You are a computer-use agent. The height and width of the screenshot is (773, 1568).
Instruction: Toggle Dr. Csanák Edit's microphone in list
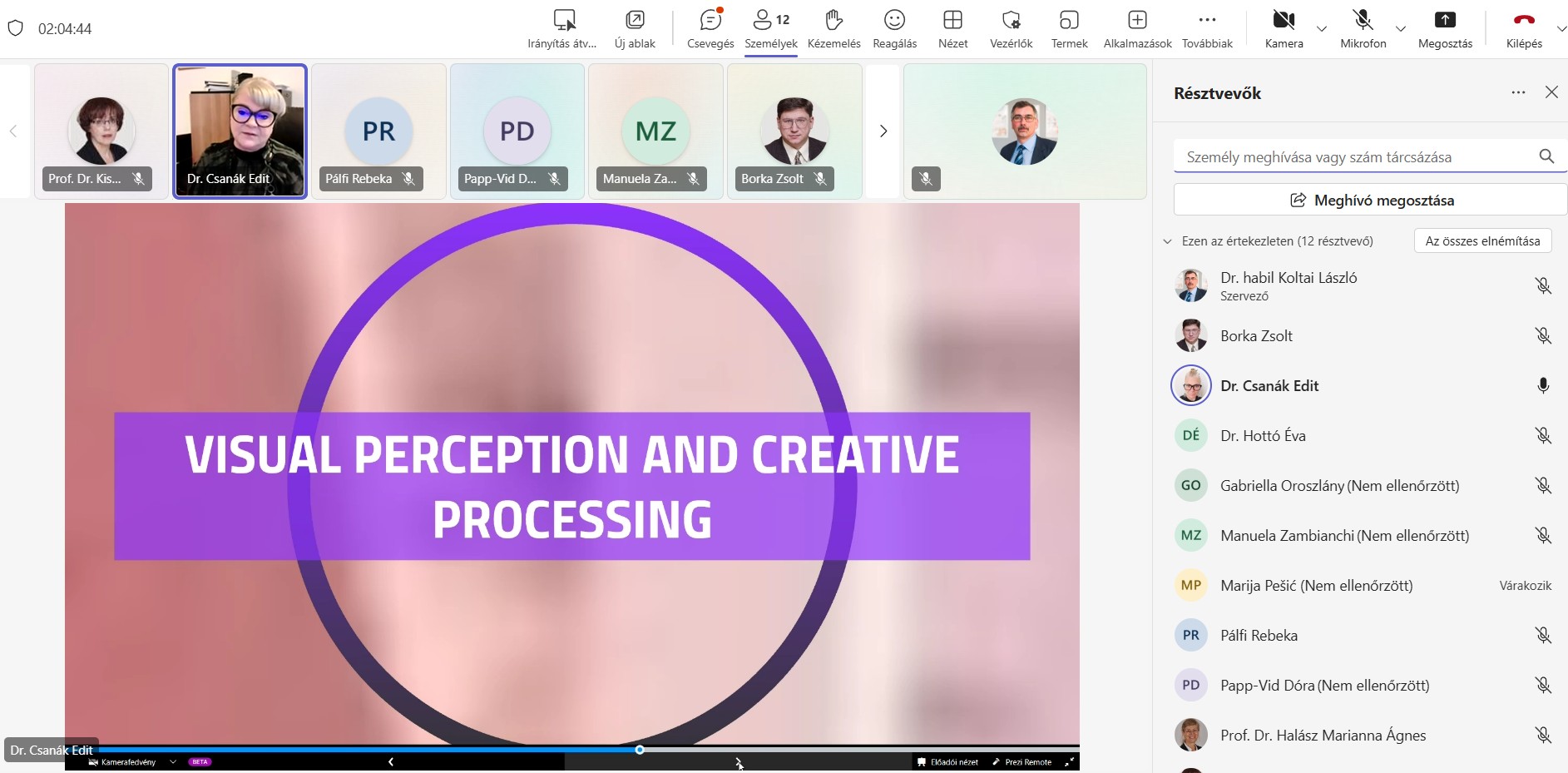pos(1542,386)
